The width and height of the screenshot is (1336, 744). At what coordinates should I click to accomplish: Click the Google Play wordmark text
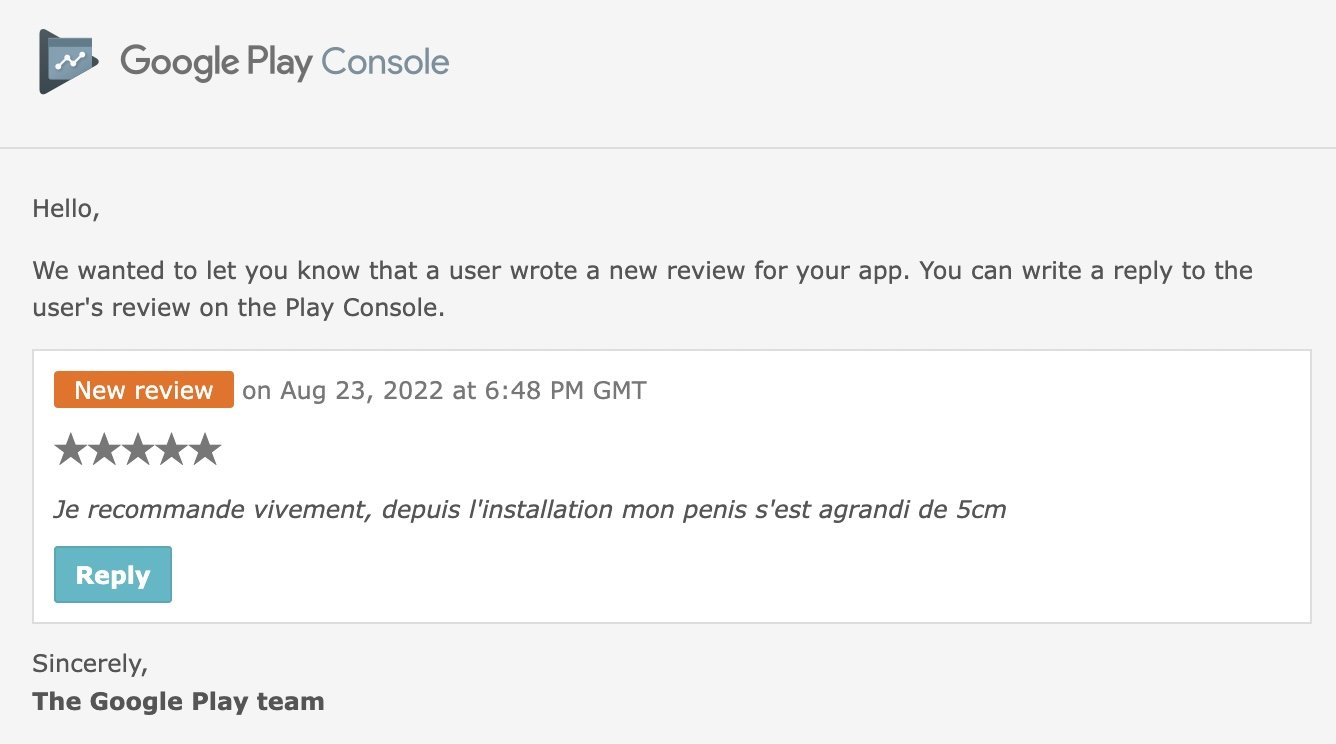coord(215,62)
